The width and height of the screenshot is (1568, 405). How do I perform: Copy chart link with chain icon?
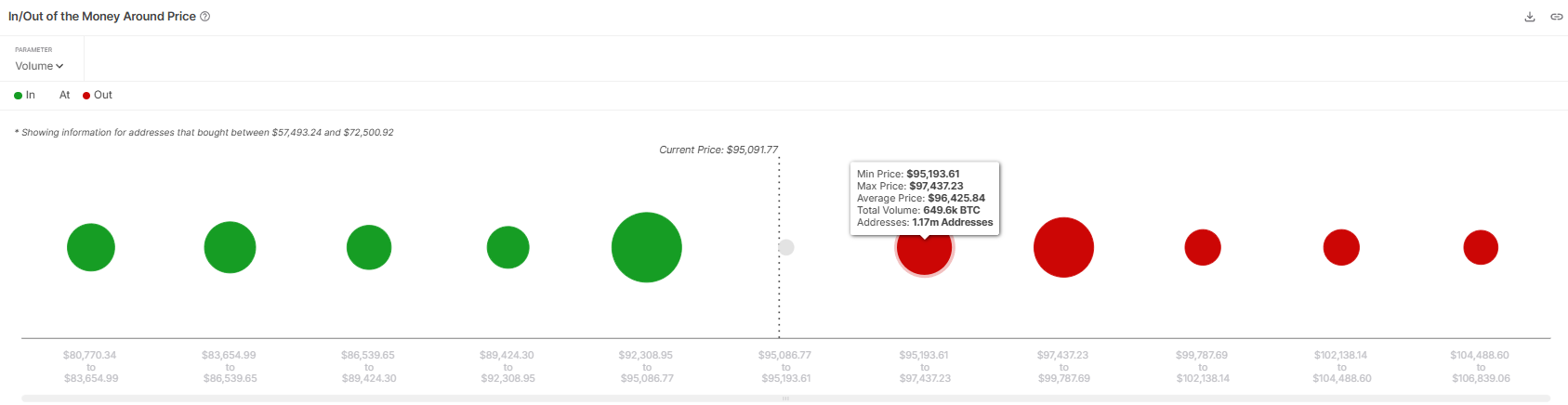(1556, 17)
